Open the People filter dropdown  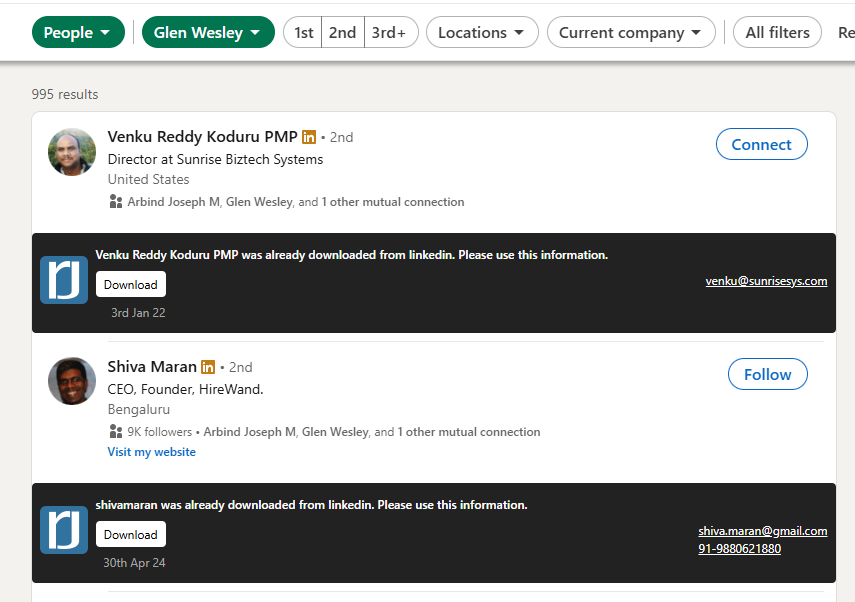pyautogui.click(x=78, y=32)
